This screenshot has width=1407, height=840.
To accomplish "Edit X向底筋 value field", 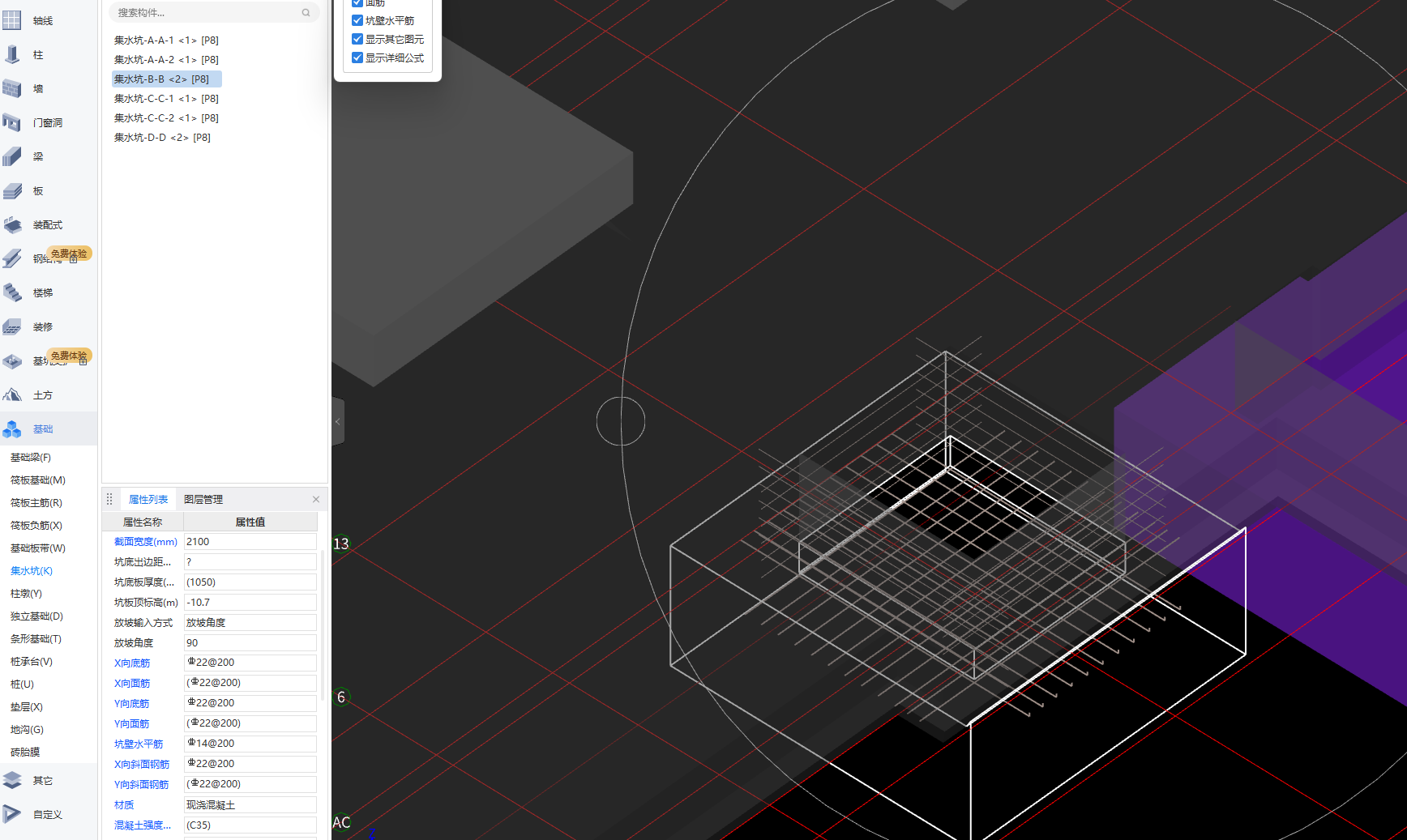I will click(x=250, y=663).
